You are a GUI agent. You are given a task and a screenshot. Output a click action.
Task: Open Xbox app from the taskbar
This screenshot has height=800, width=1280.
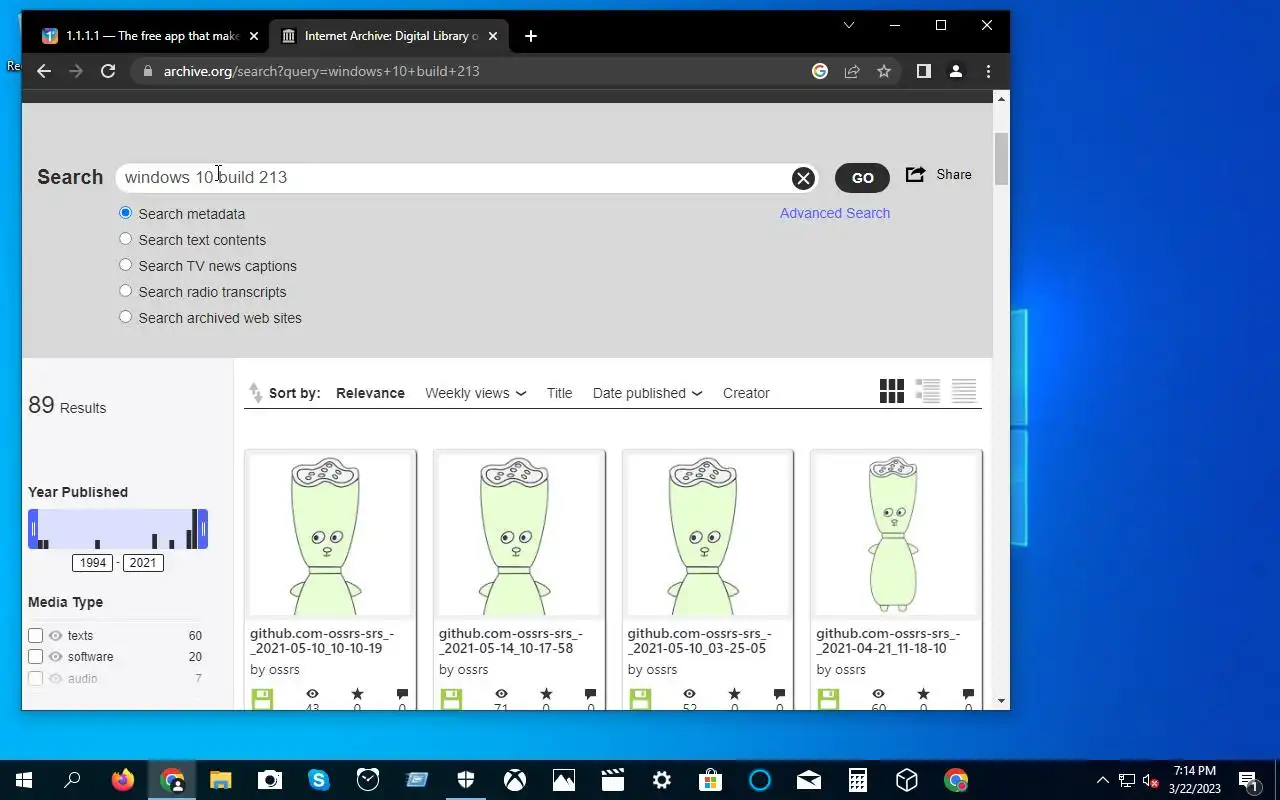coord(515,780)
